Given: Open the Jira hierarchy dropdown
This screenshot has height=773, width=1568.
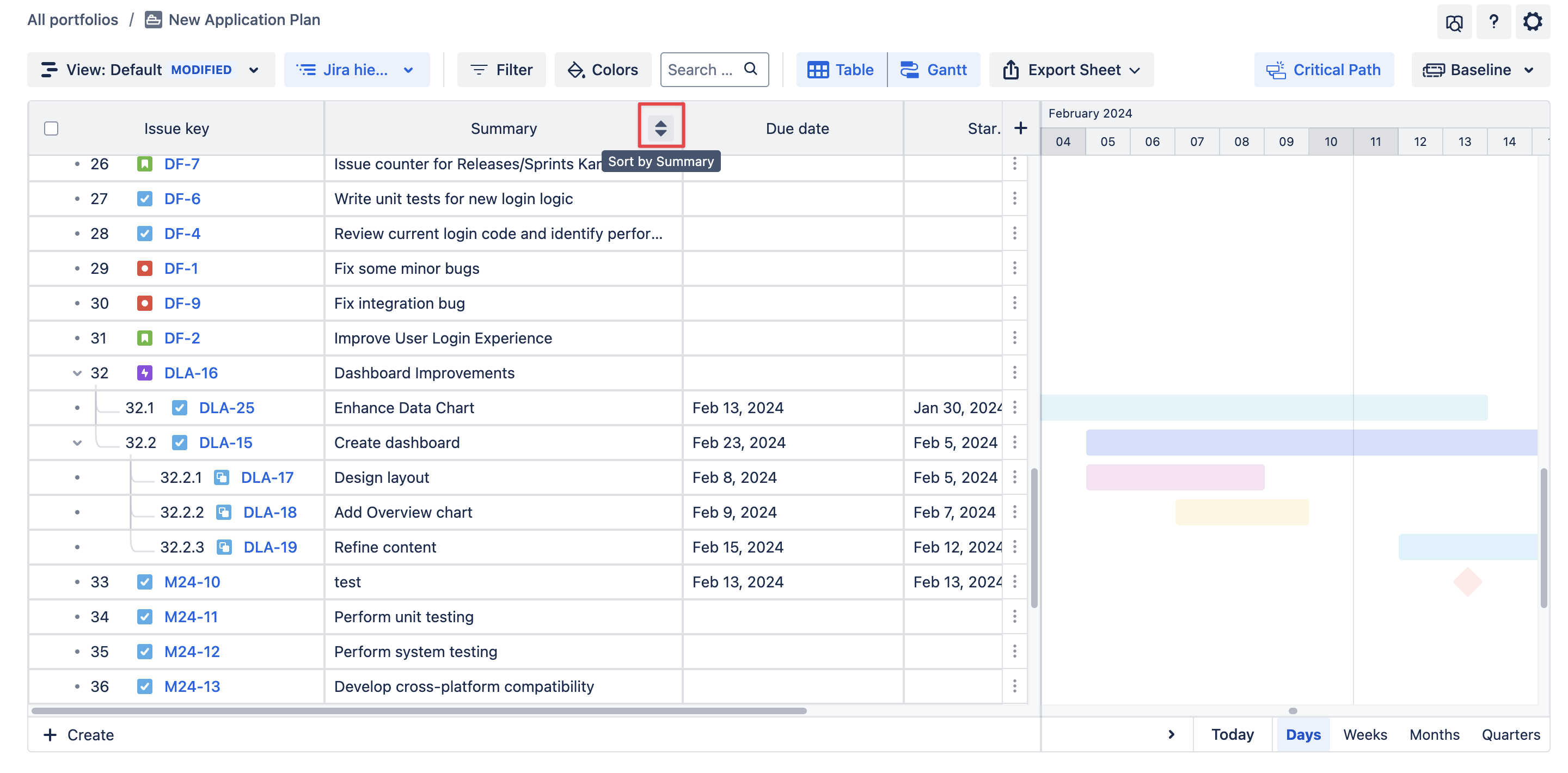Looking at the screenshot, I should 356,69.
